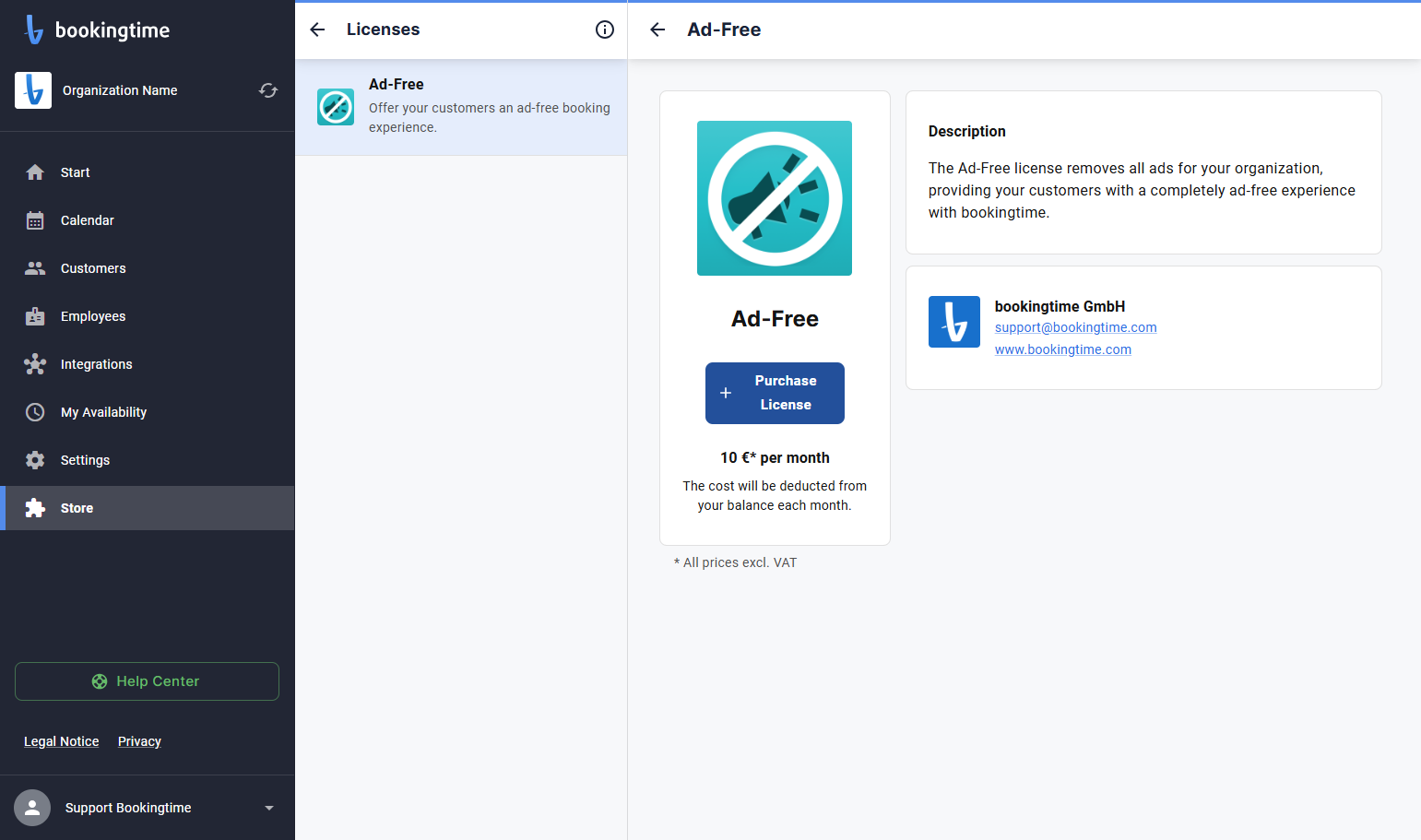Click the Settings gear icon
Image resolution: width=1421 pixels, height=840 pixels.
35,460
